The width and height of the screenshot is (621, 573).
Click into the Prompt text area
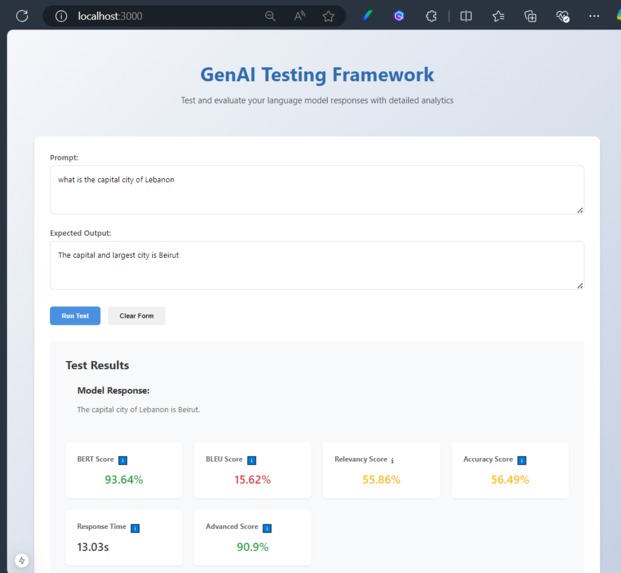pyautogui.click(x=317, y=190)
